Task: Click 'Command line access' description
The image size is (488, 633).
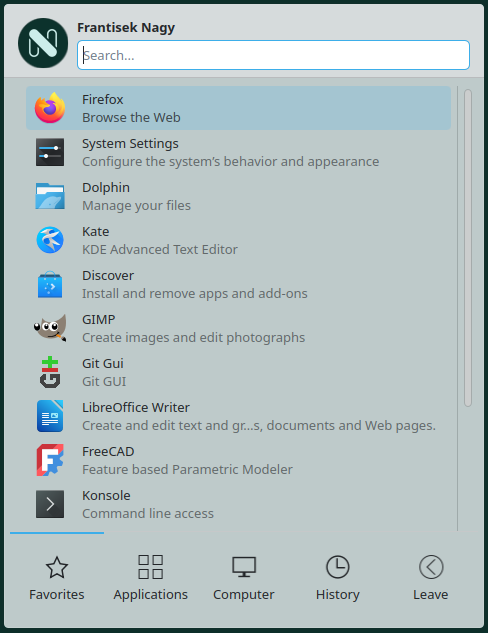Action: tap(148, 514)
